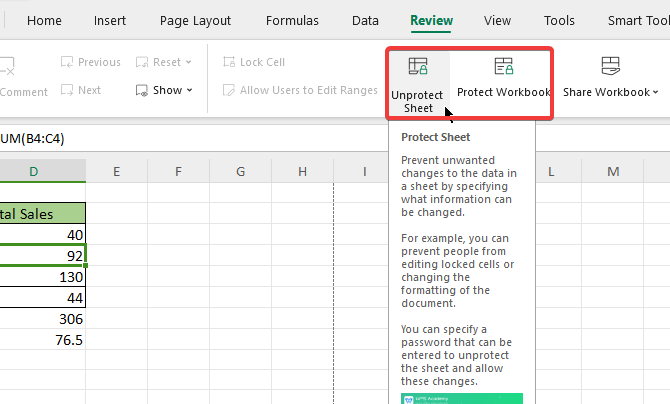Click the Unprotect Sheet icon
The image size is (670, 404).
pyautogui.click(x=418, y=67)
